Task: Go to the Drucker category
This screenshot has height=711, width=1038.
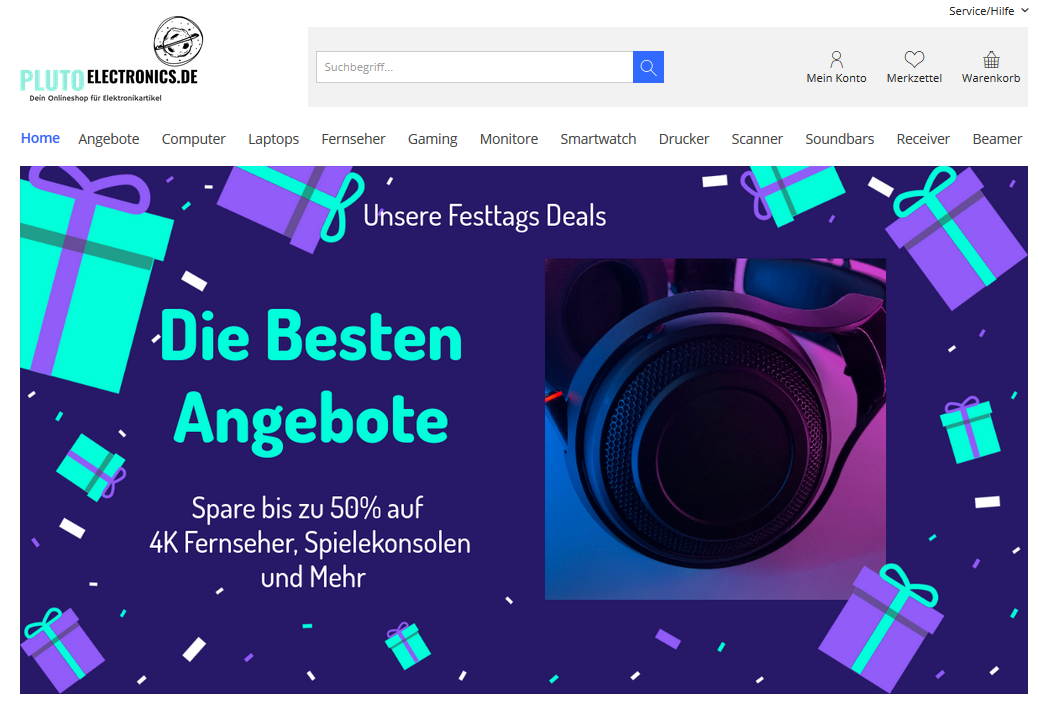Action: click(683, 139)
